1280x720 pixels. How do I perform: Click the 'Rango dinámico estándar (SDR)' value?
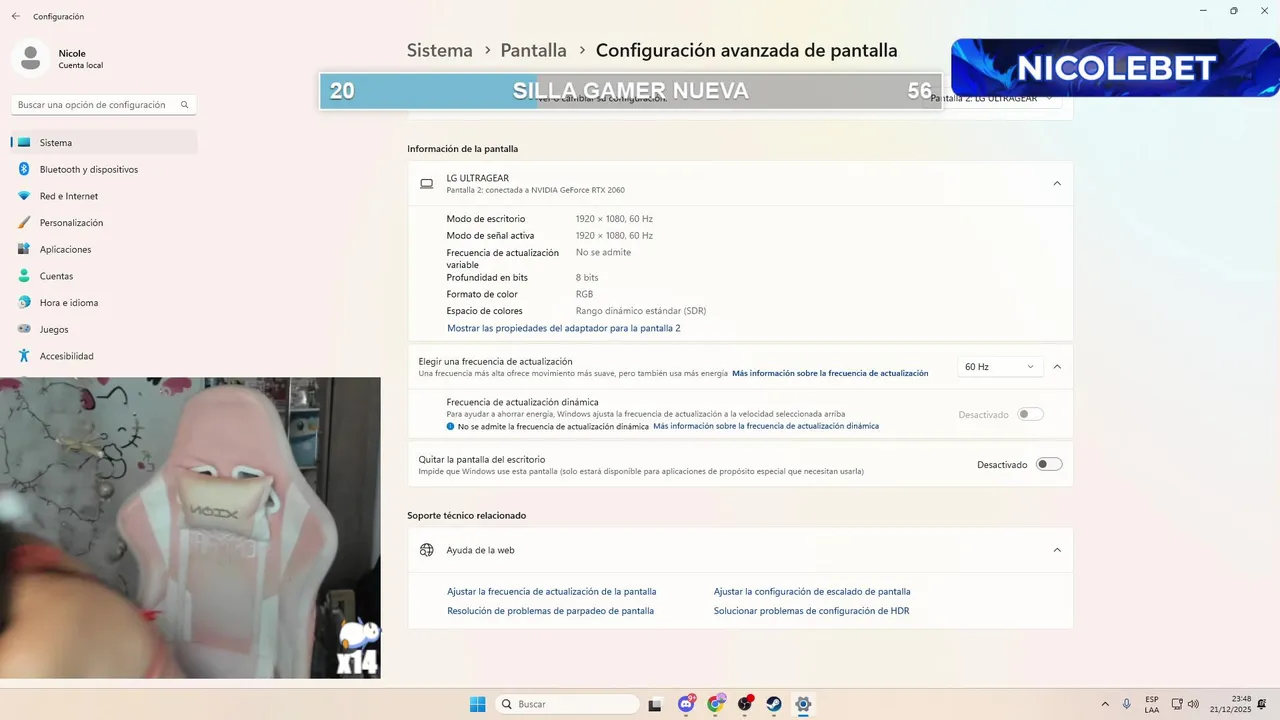pyautogui.click(x=641, y=311)
